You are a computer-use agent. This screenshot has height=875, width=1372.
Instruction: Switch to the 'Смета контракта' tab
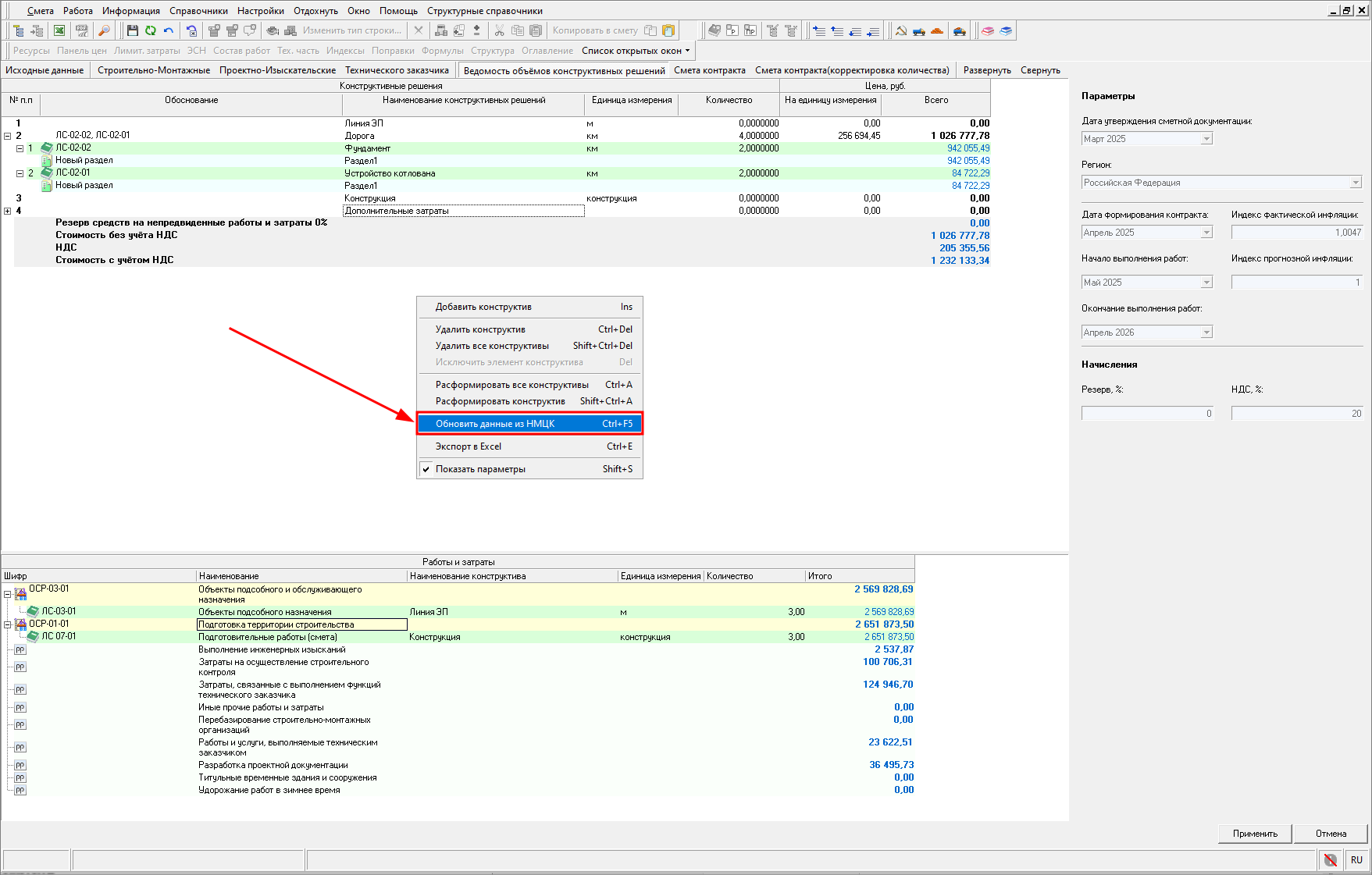[x=709, y=70]
